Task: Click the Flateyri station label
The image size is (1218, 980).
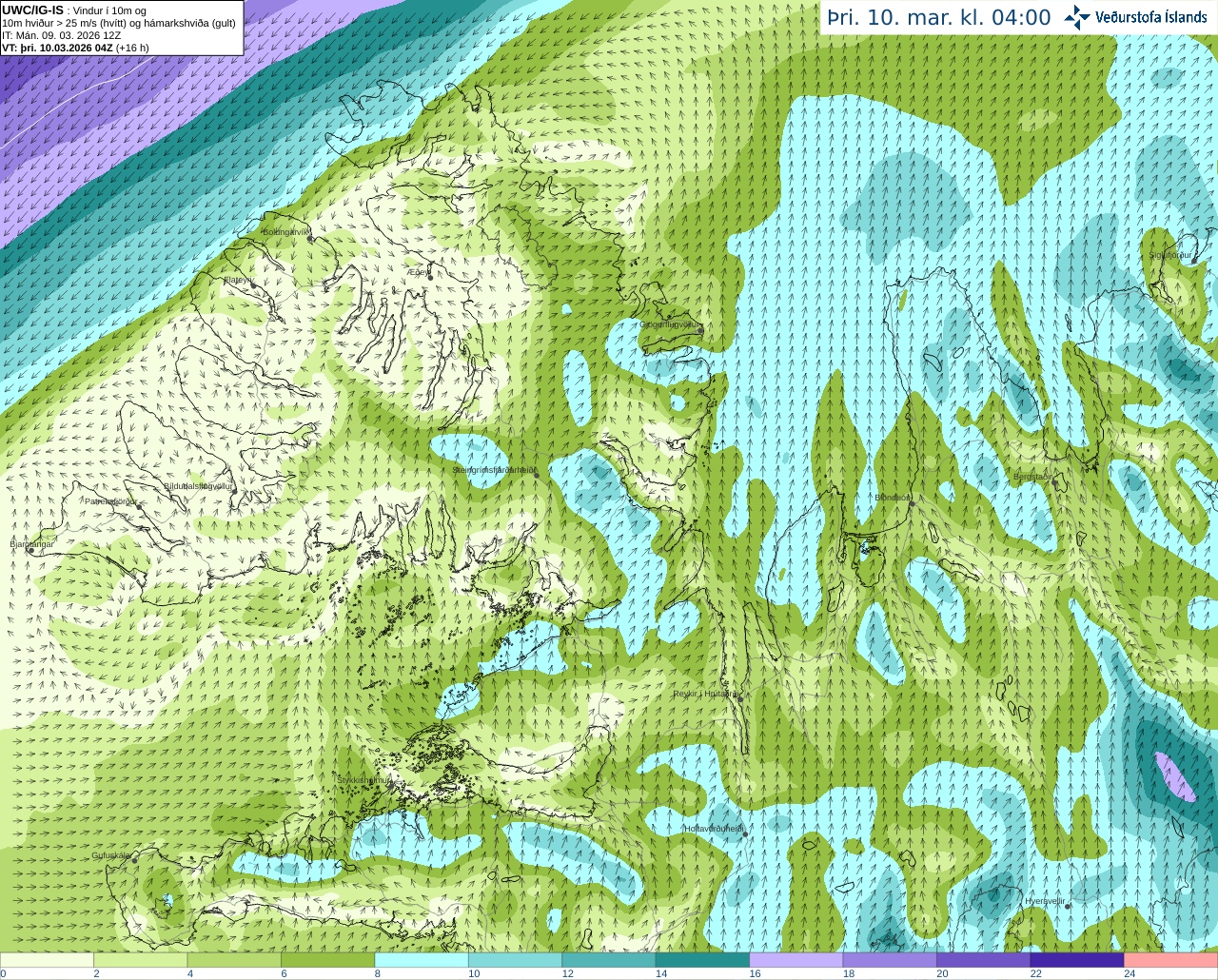Action: (237, 280)
